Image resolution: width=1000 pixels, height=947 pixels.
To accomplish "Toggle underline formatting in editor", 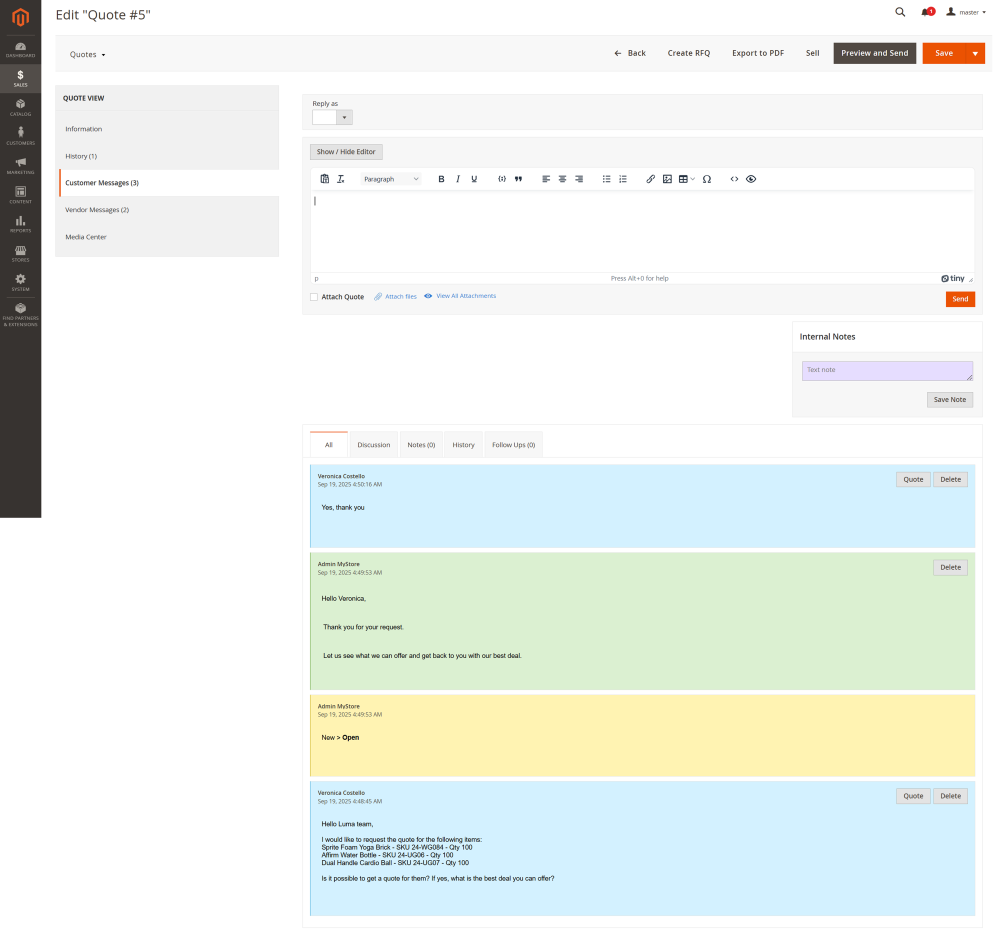I will coord(474,179).
